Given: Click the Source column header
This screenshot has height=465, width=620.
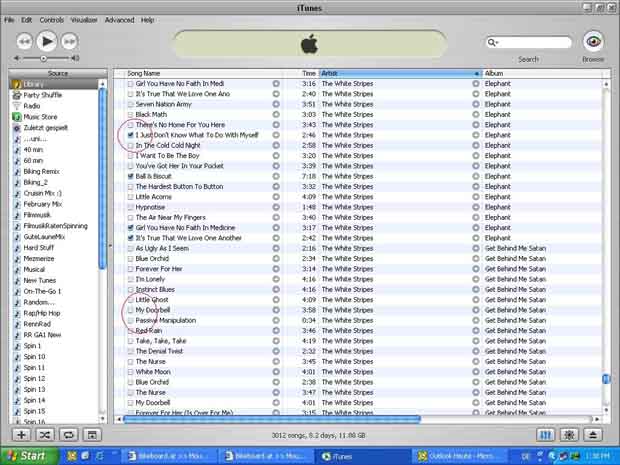Looking at the screenshot, I should pos(58,73).
